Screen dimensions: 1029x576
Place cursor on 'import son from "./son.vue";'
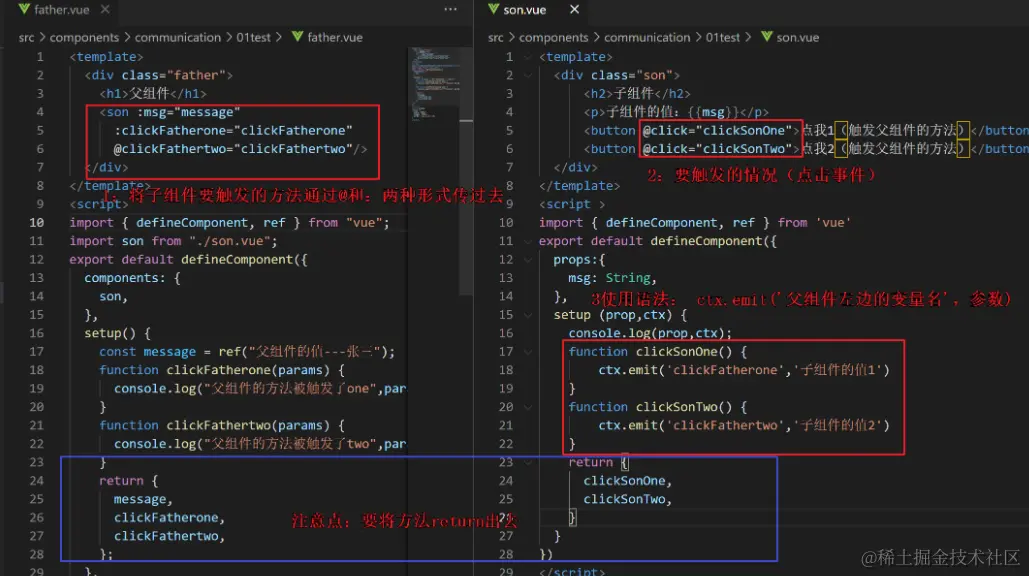click(x=173, y=241)
